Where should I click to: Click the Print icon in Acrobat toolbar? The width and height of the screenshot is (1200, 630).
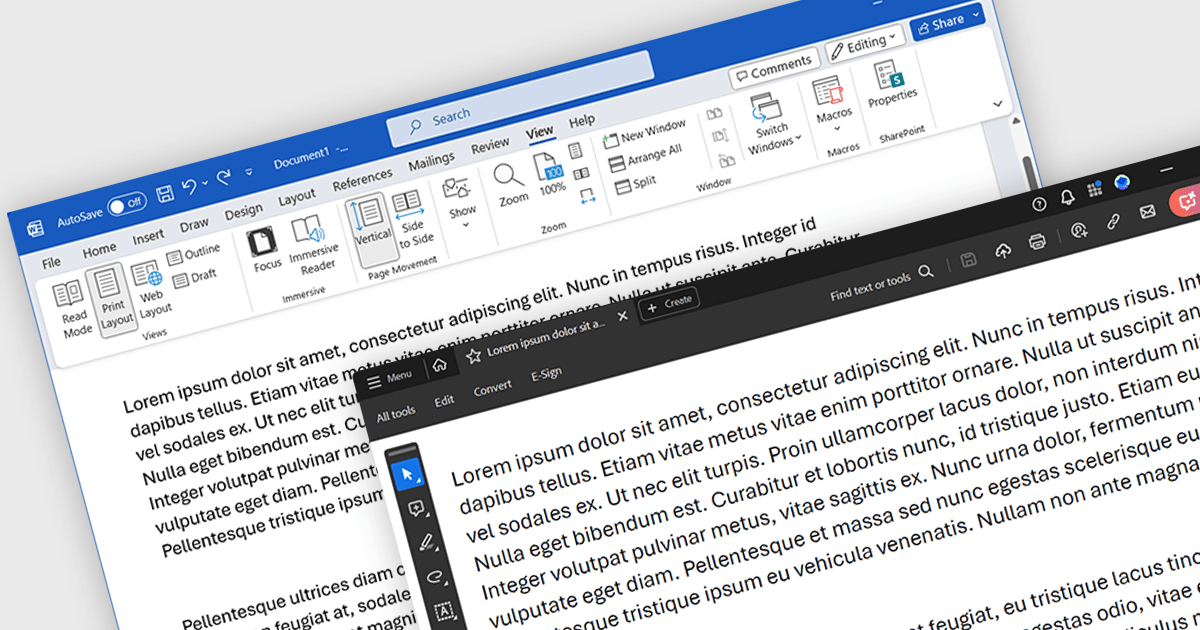pyautogui.click(x=1037, y=241)
